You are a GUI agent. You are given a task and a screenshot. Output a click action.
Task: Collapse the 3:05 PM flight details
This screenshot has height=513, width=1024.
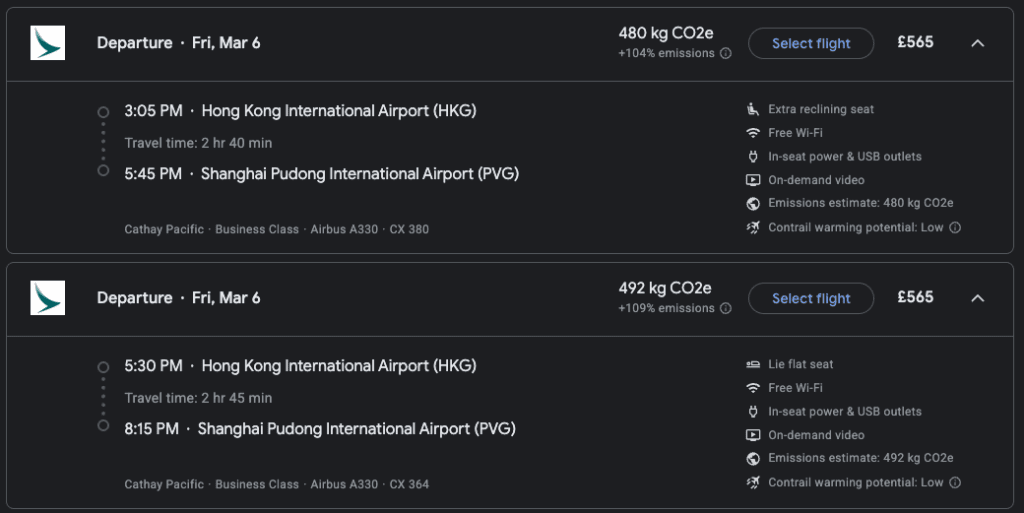pyautogui.click(x=978, y=43)
